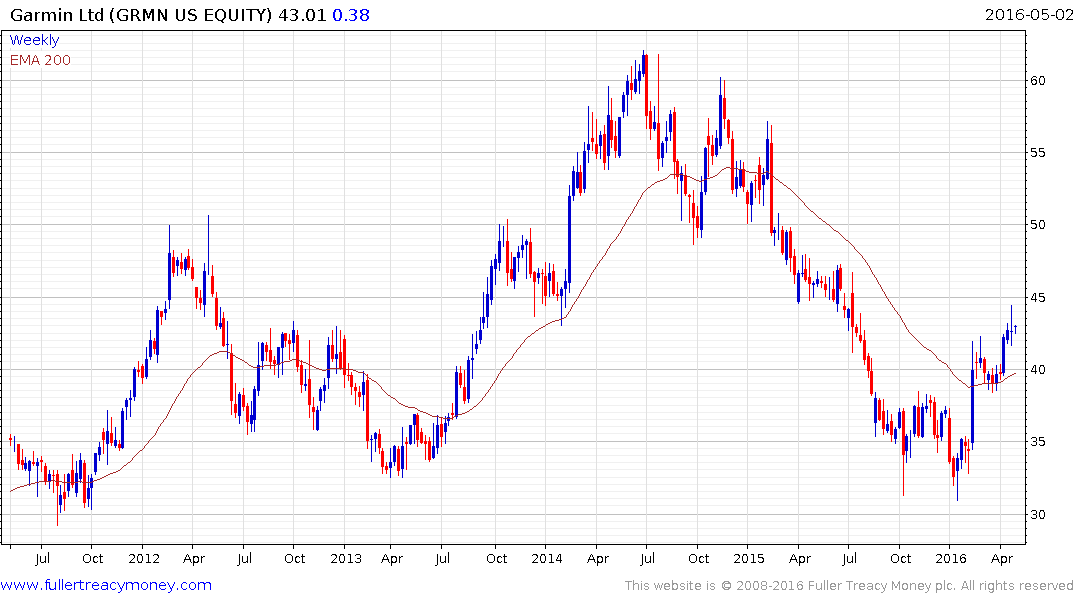Click the 40 price axis label
Screen dimensions: 1075x600
(1038, 370)
